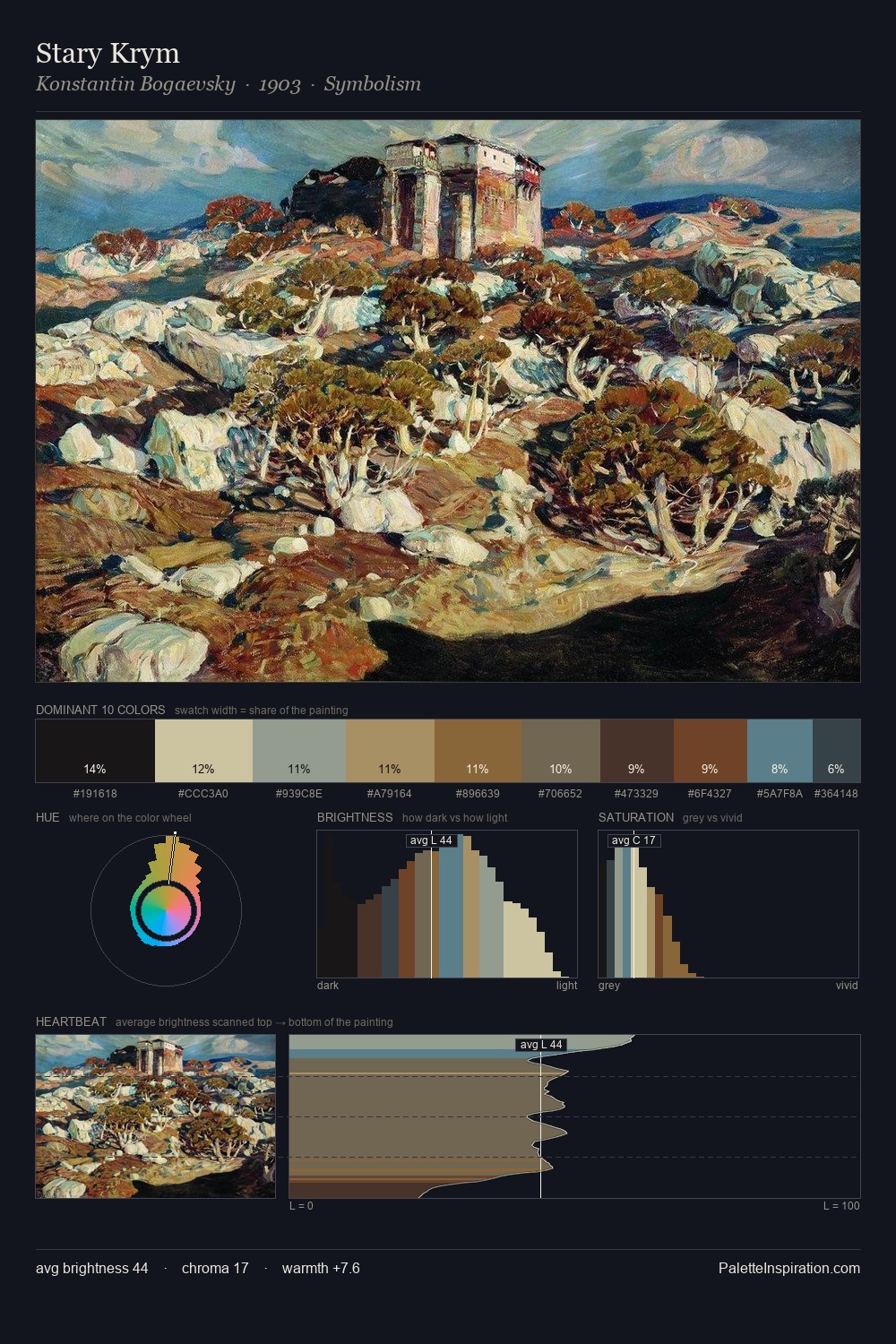
Task: Click the style label 'Symbolism'
Action: tap(373, 84)
